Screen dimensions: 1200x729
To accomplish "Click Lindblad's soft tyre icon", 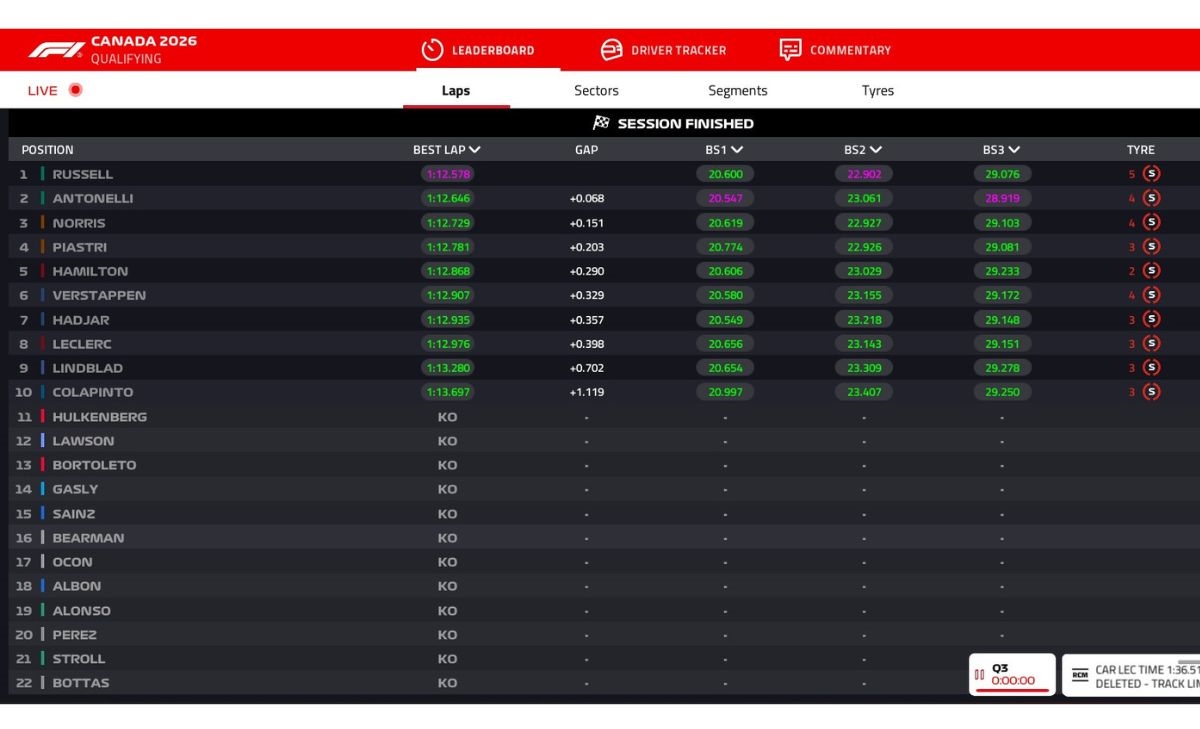I will coord(1151,368).
